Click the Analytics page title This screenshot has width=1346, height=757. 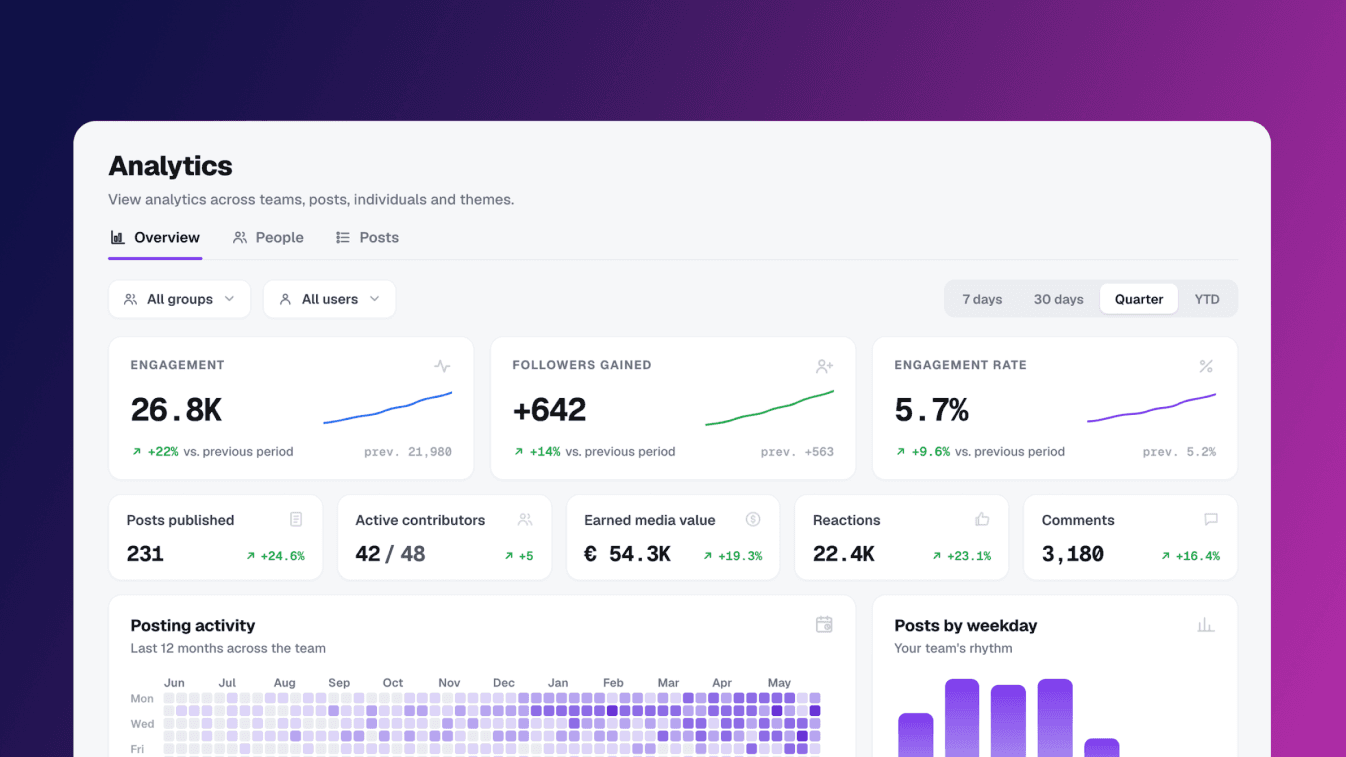(170, 166)
